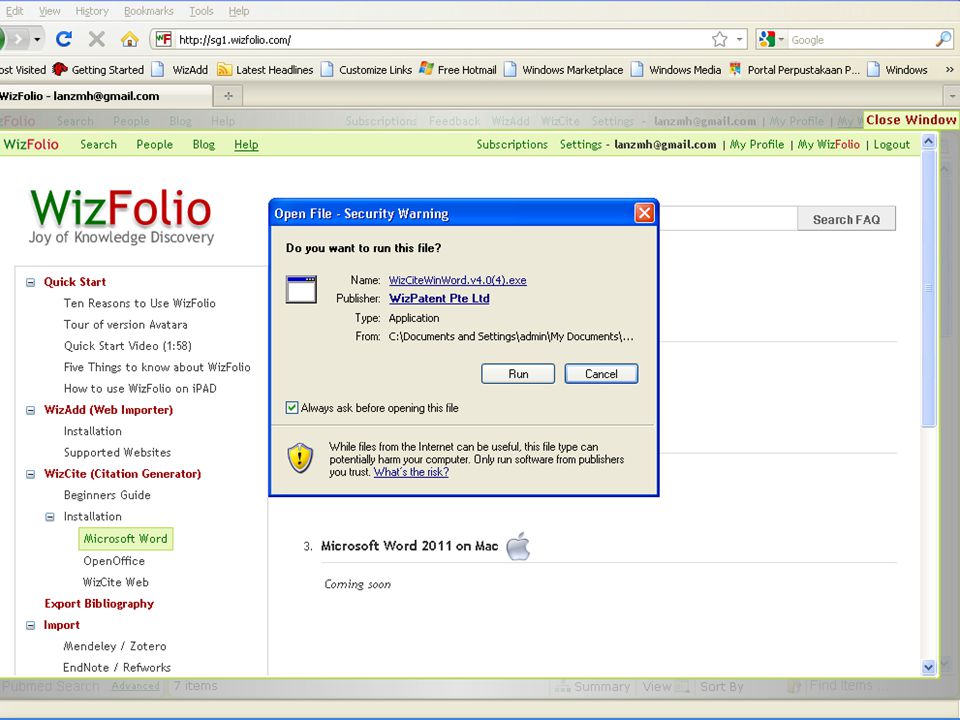Open the Tools menu

click(x=201, y=11)
